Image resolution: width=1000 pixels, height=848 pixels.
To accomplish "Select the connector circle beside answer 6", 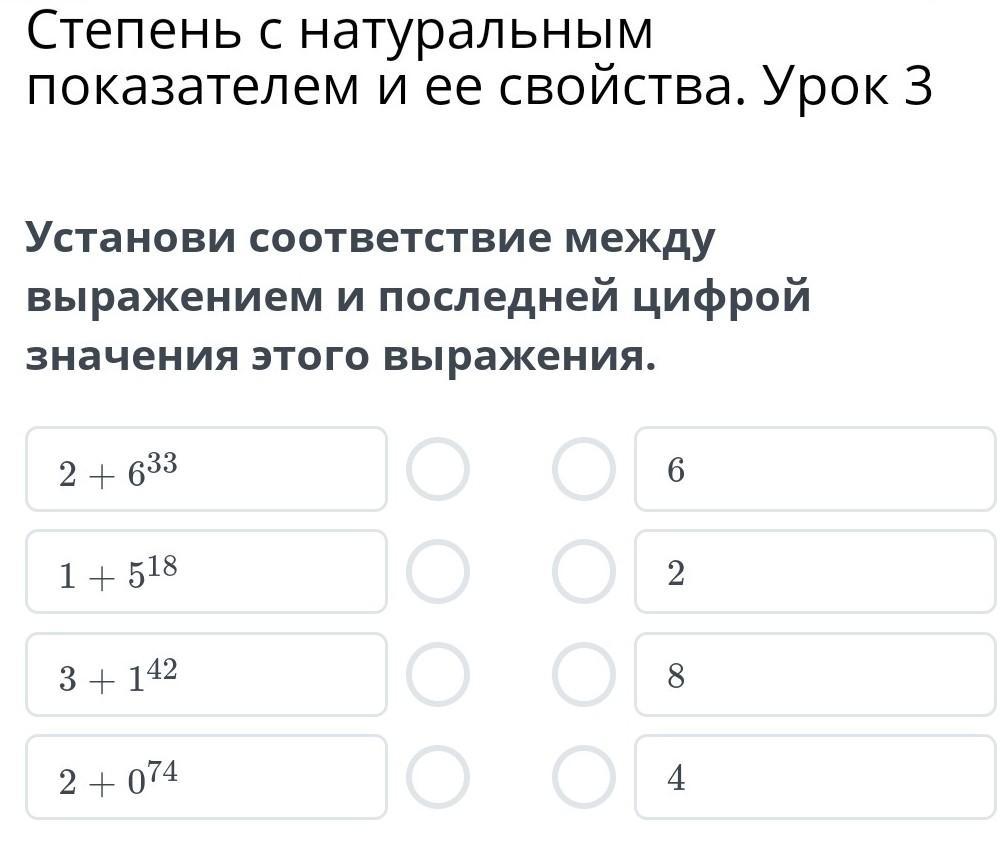I will coord(584,469).
